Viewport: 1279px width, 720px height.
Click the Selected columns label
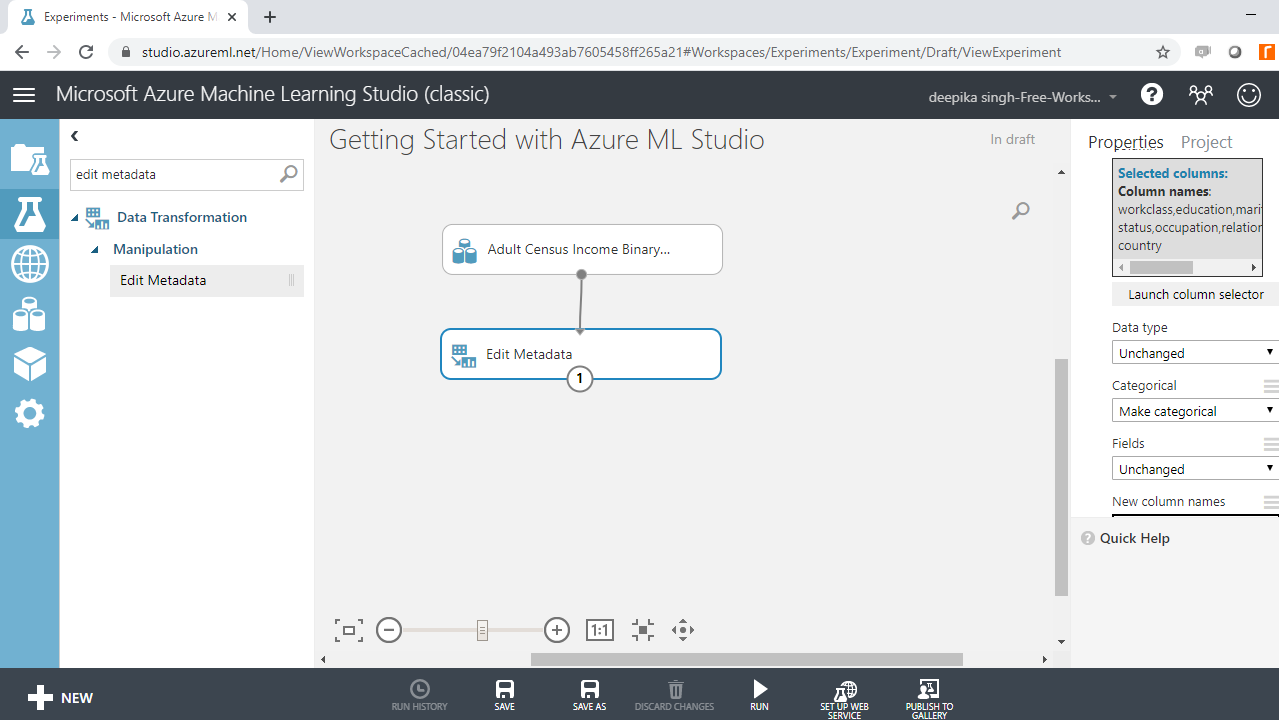point(1173,173)
